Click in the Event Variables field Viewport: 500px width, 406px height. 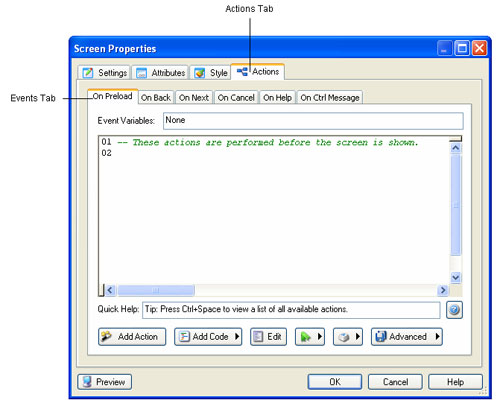[x=313, y=121]
